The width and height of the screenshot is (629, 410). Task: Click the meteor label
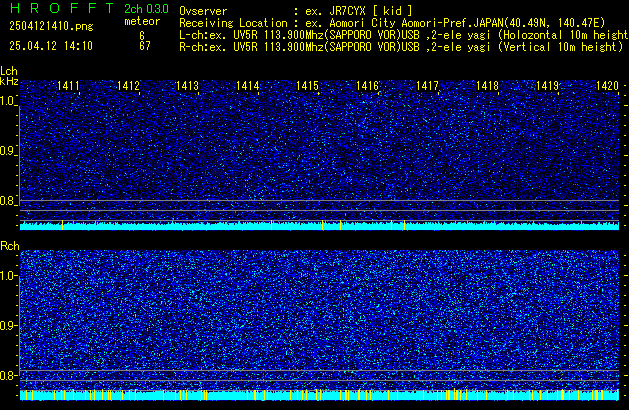point(142,21)
